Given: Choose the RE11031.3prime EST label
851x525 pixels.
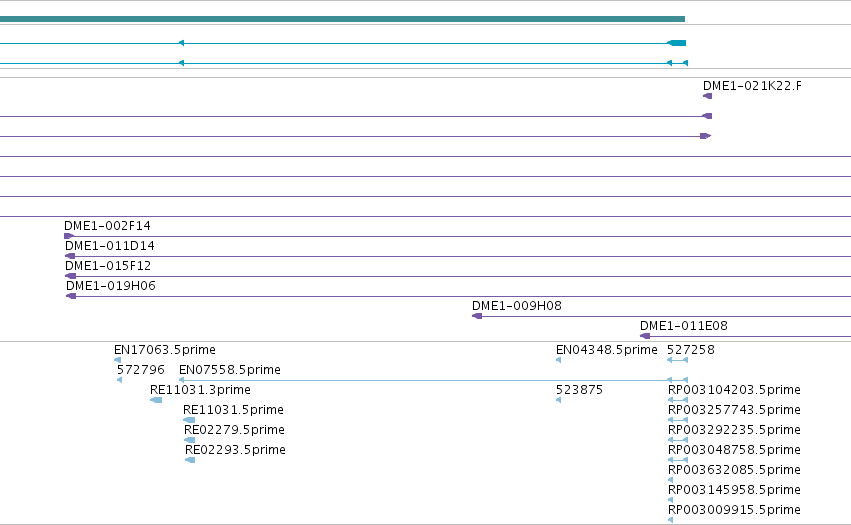Looking at the screenshot, I should tap(200, 390).
